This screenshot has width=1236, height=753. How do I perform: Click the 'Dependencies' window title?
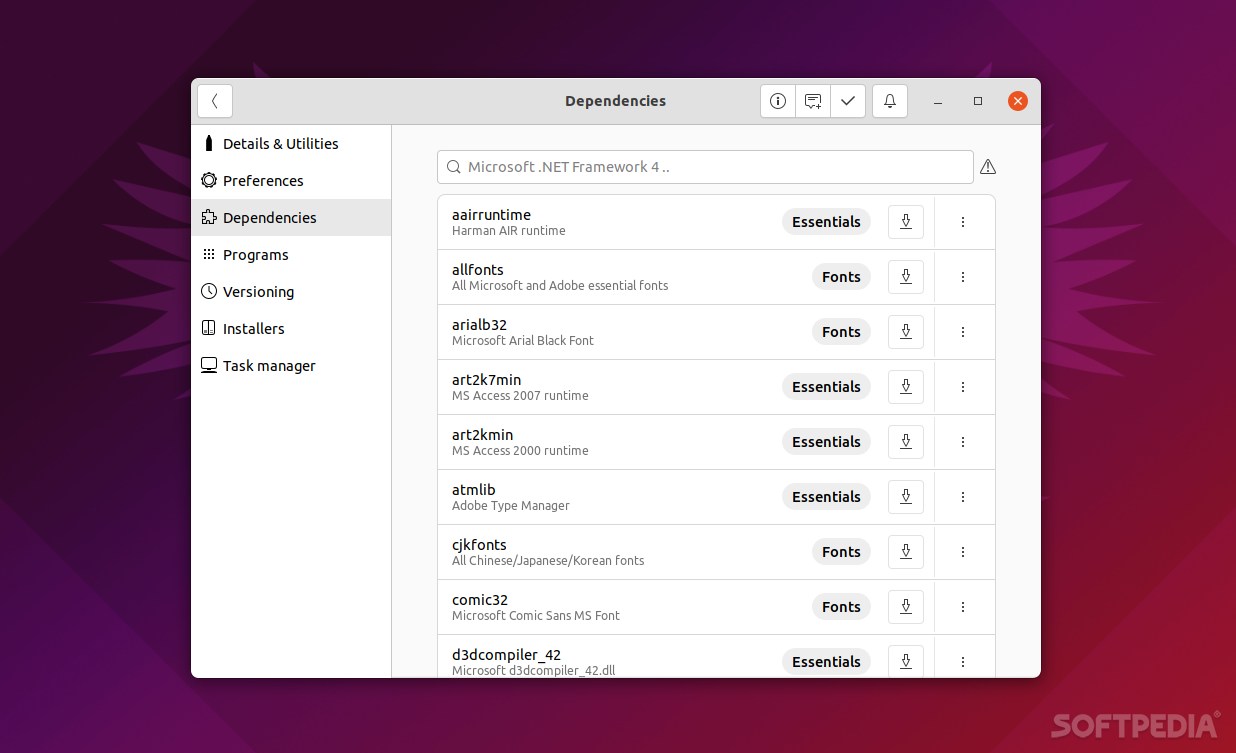tap(615, 101)
